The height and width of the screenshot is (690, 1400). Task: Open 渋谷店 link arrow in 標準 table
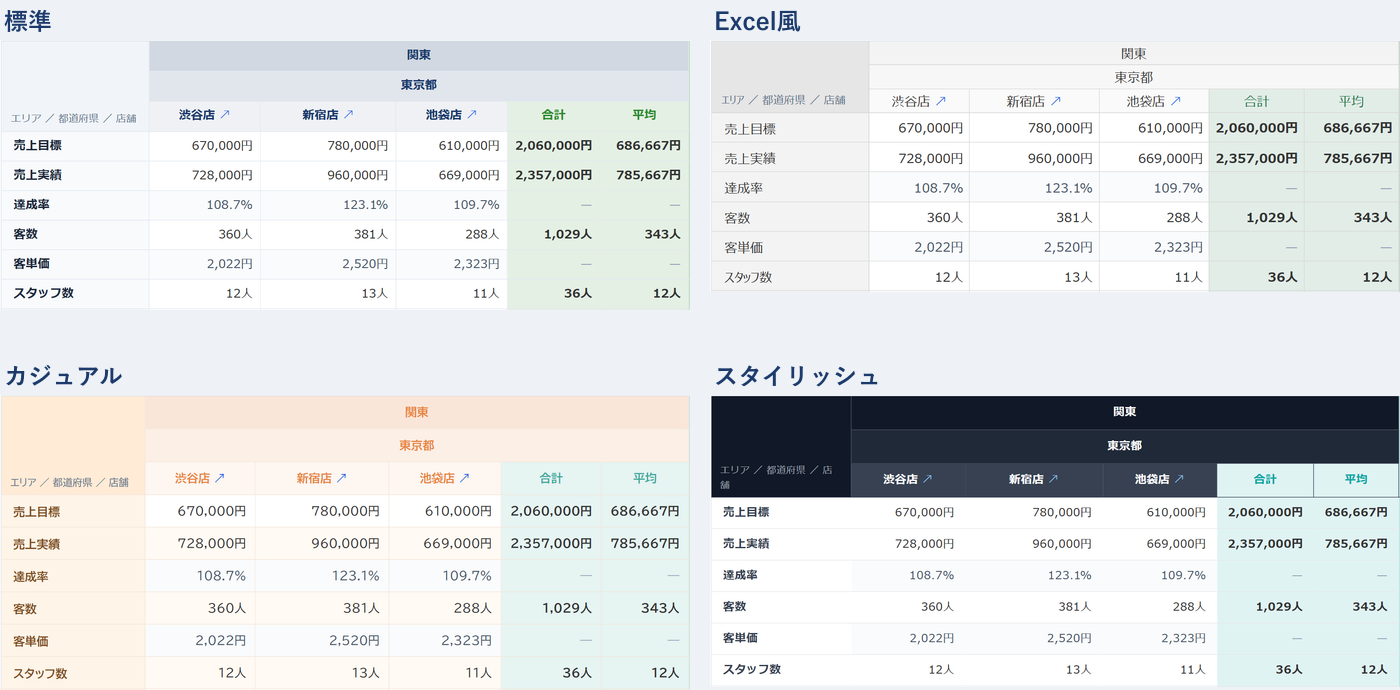click(x=225, y=115)
